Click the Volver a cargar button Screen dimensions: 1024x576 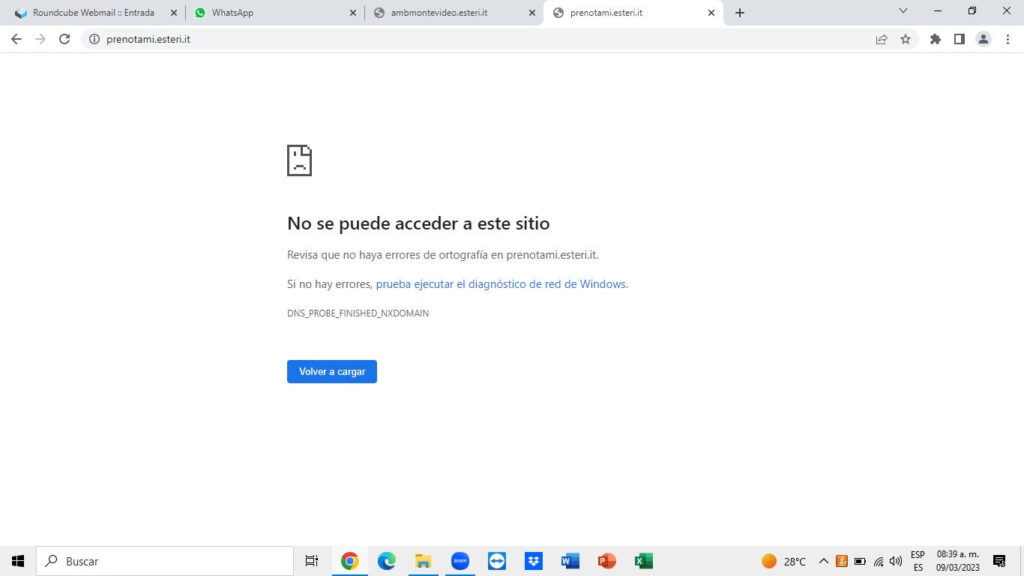tap(331, 371)
